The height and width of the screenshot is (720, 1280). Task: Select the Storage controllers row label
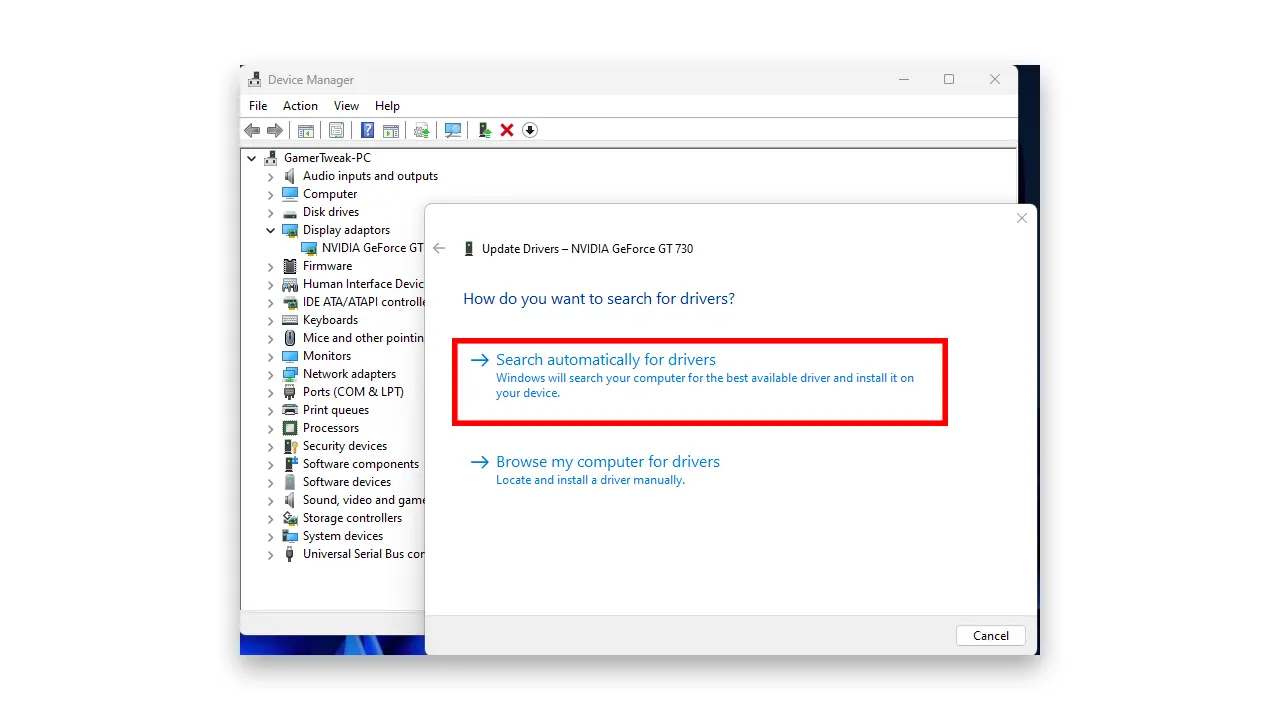pos(353,518)
